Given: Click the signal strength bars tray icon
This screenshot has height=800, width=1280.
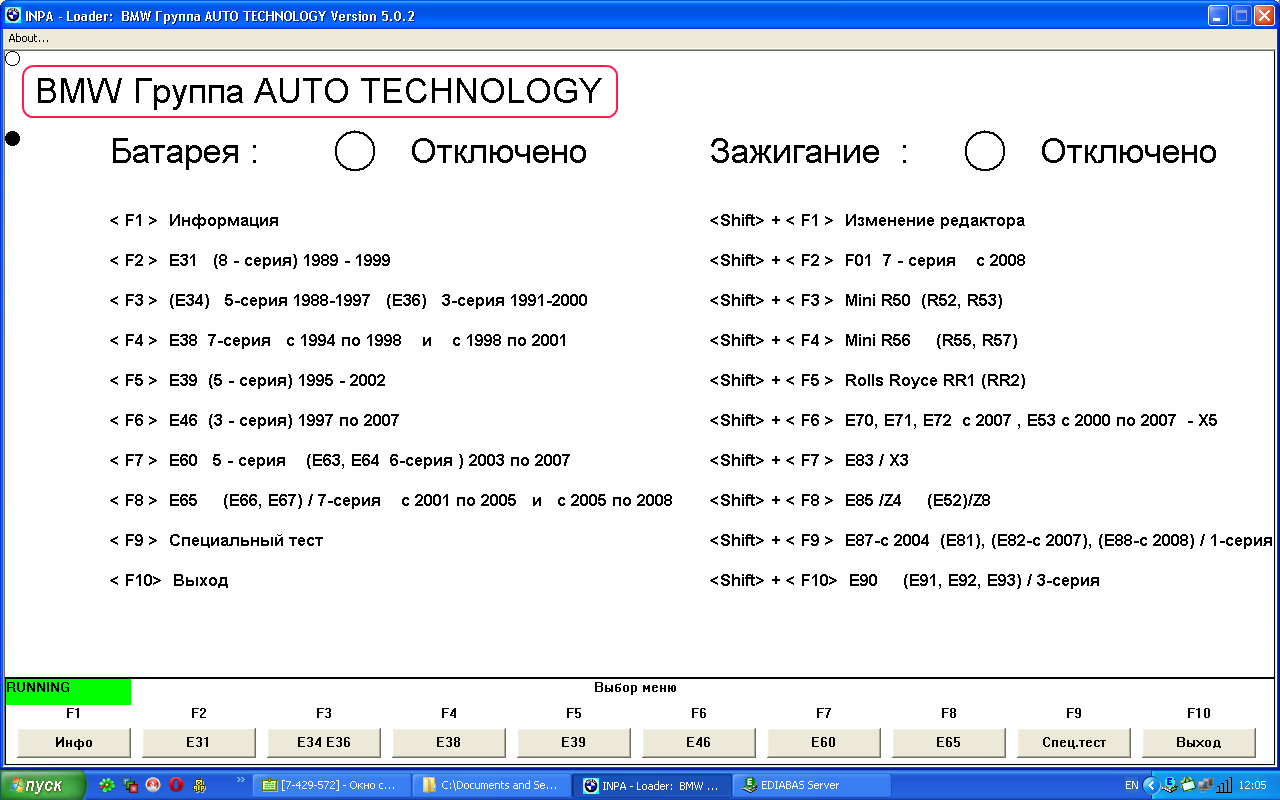Looking at the screenshot, I should 1223,785.
